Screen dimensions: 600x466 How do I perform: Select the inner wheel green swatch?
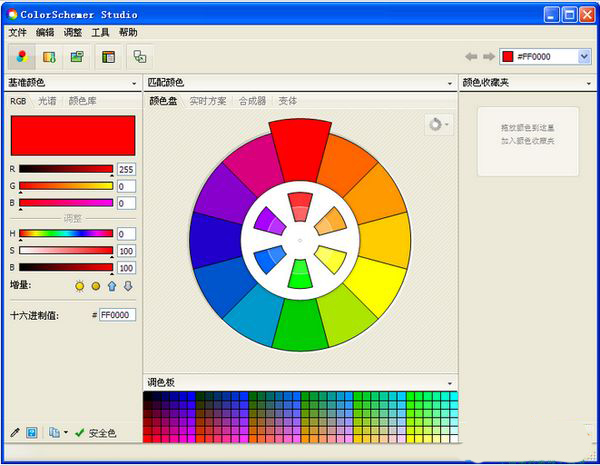click(x=300, y=274)
